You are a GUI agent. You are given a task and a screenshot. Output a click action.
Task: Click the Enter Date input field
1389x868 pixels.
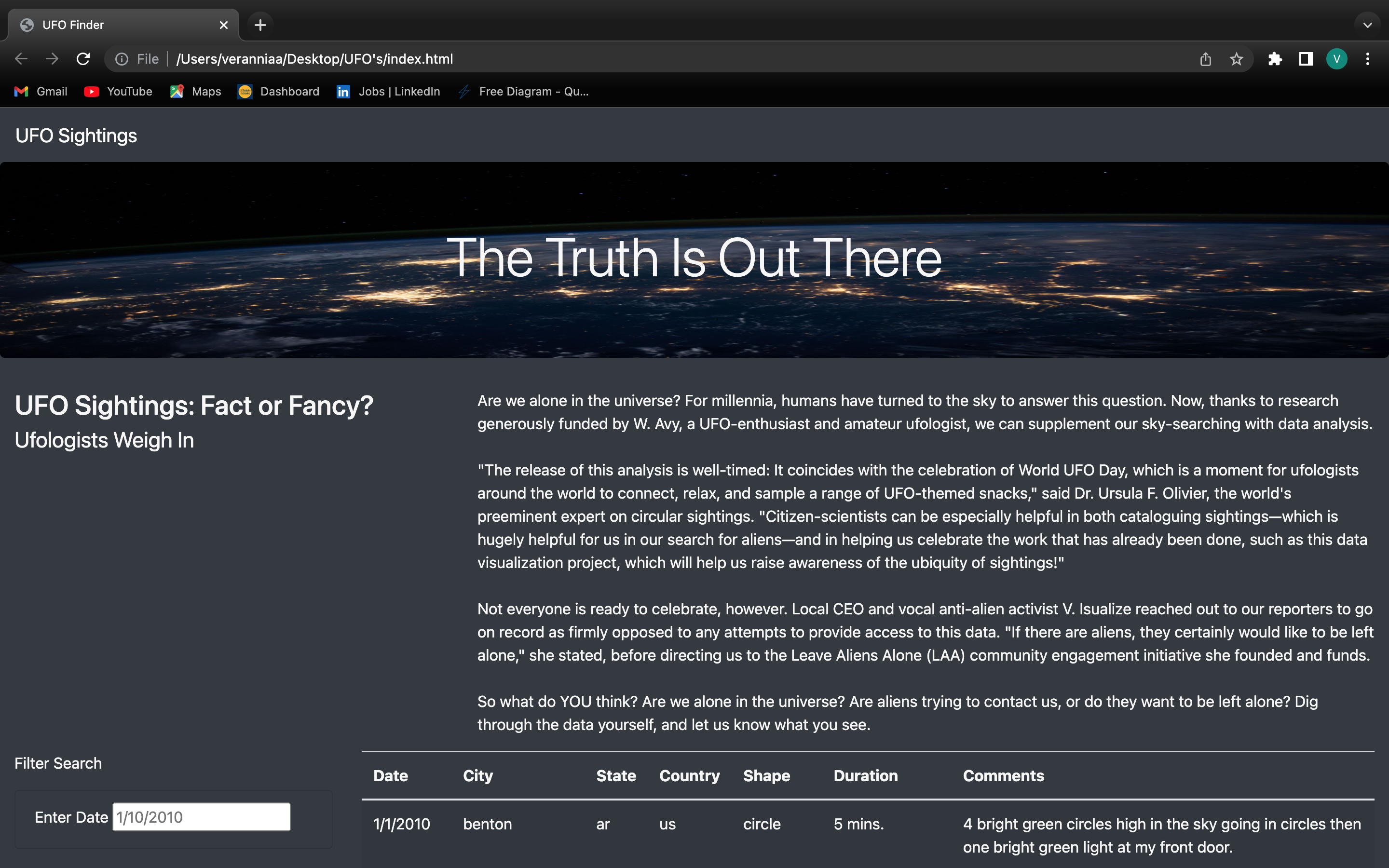200,816
